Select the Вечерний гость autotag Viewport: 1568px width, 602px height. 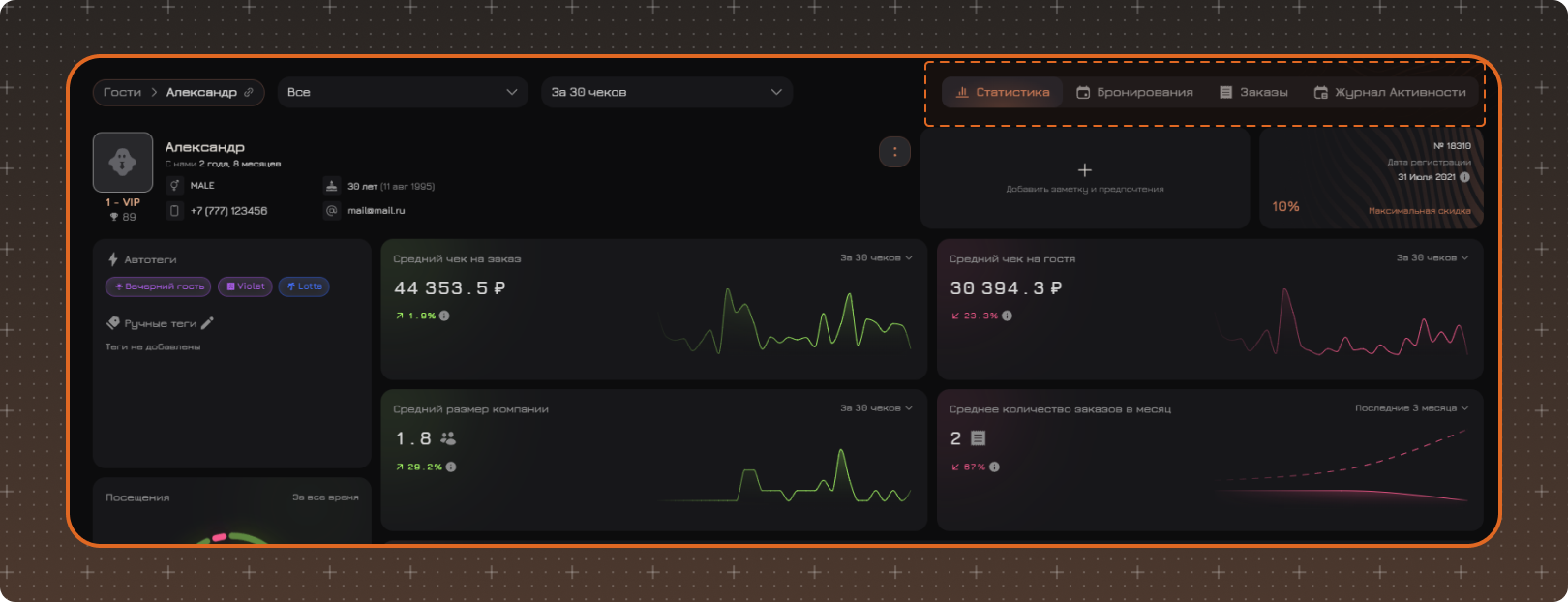click(x=159, y=286)
